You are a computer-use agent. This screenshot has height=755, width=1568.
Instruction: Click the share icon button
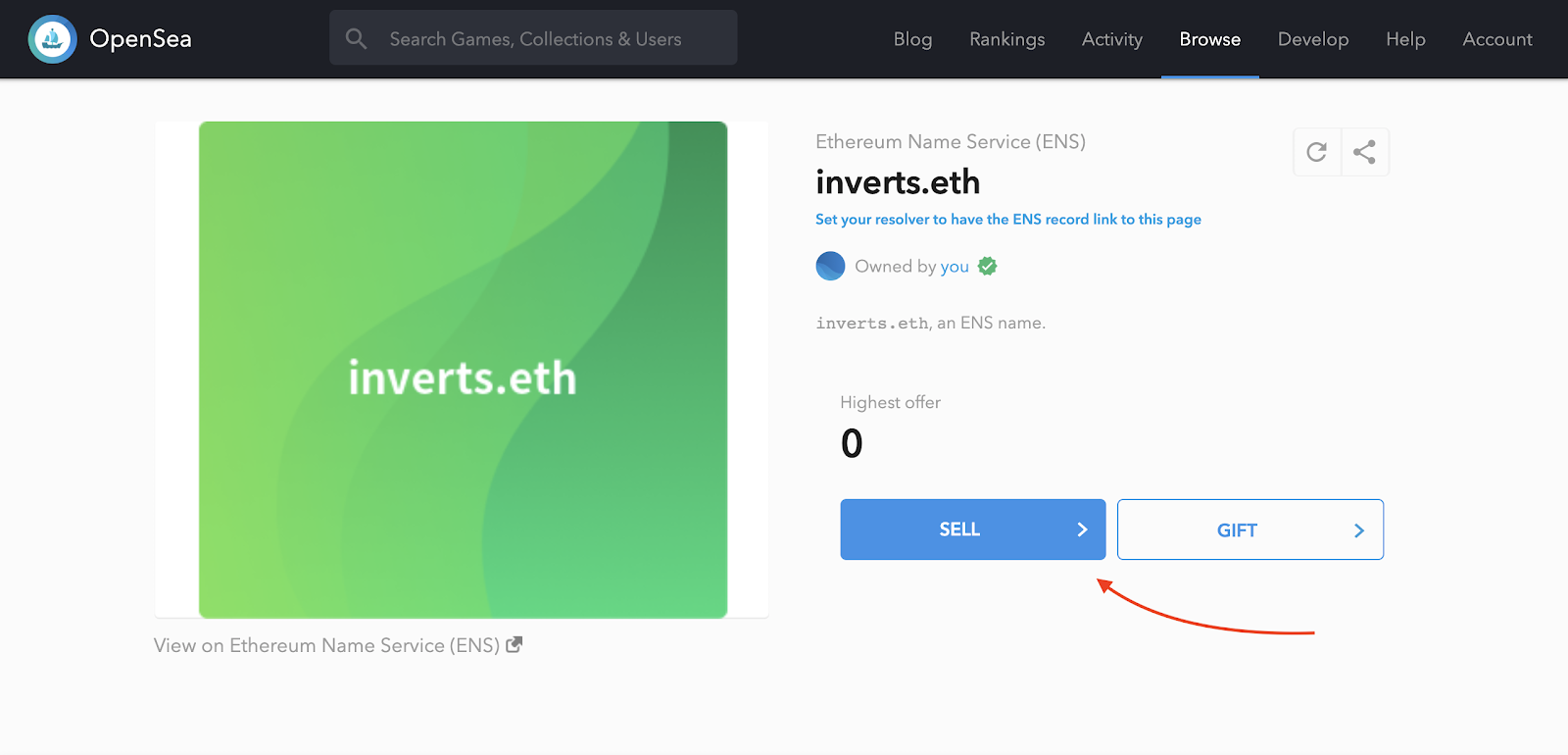coord(1364,152)
